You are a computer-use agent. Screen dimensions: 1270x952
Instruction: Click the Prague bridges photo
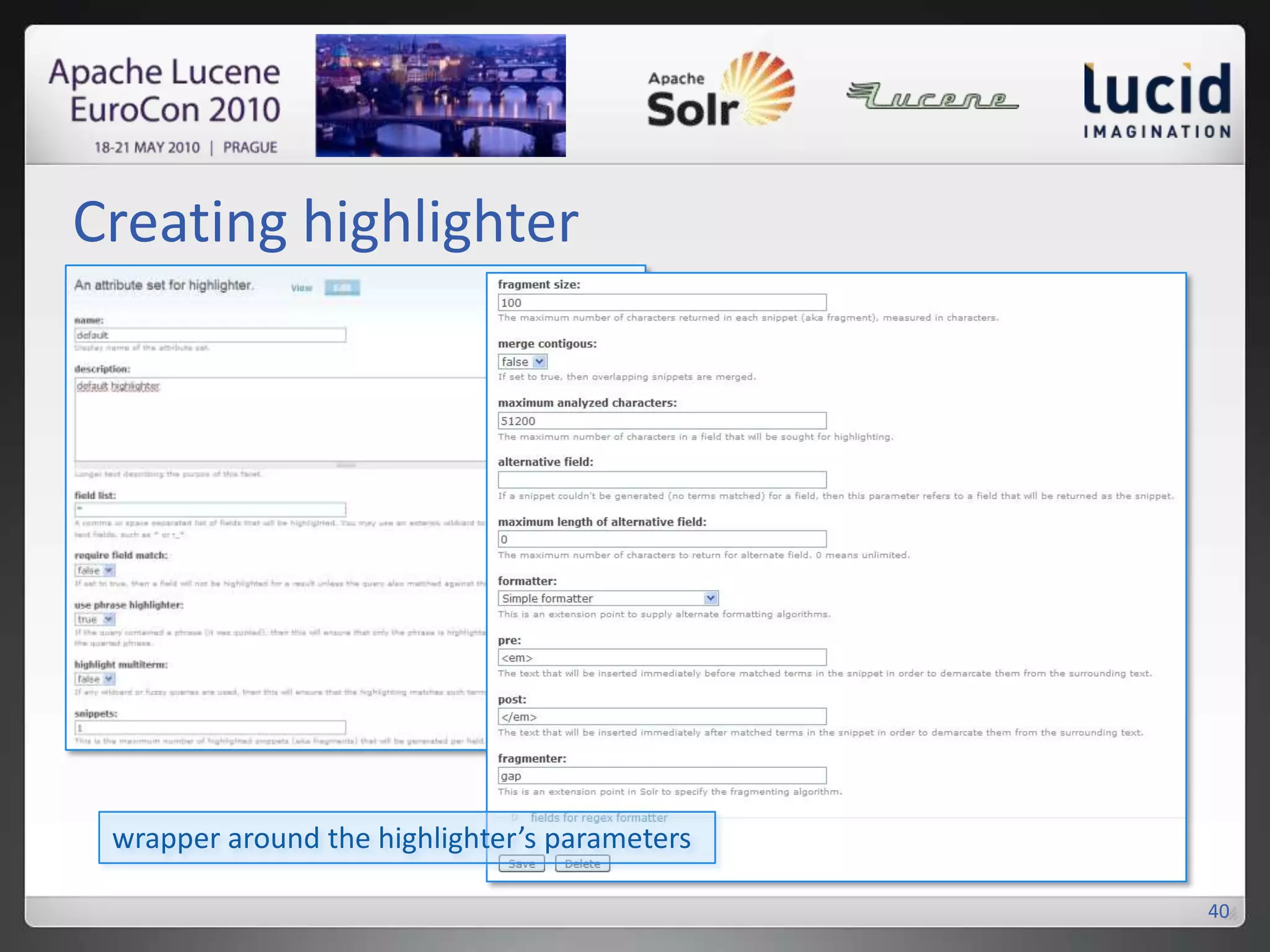(440, 95)
